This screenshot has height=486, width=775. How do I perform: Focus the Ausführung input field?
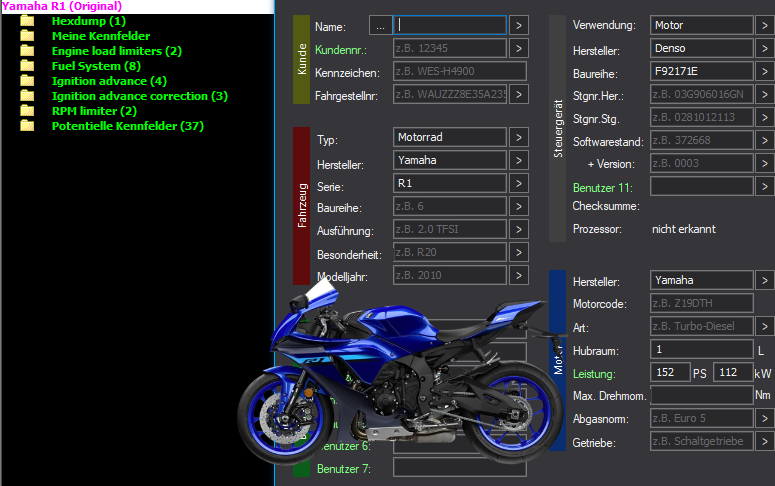450,229
